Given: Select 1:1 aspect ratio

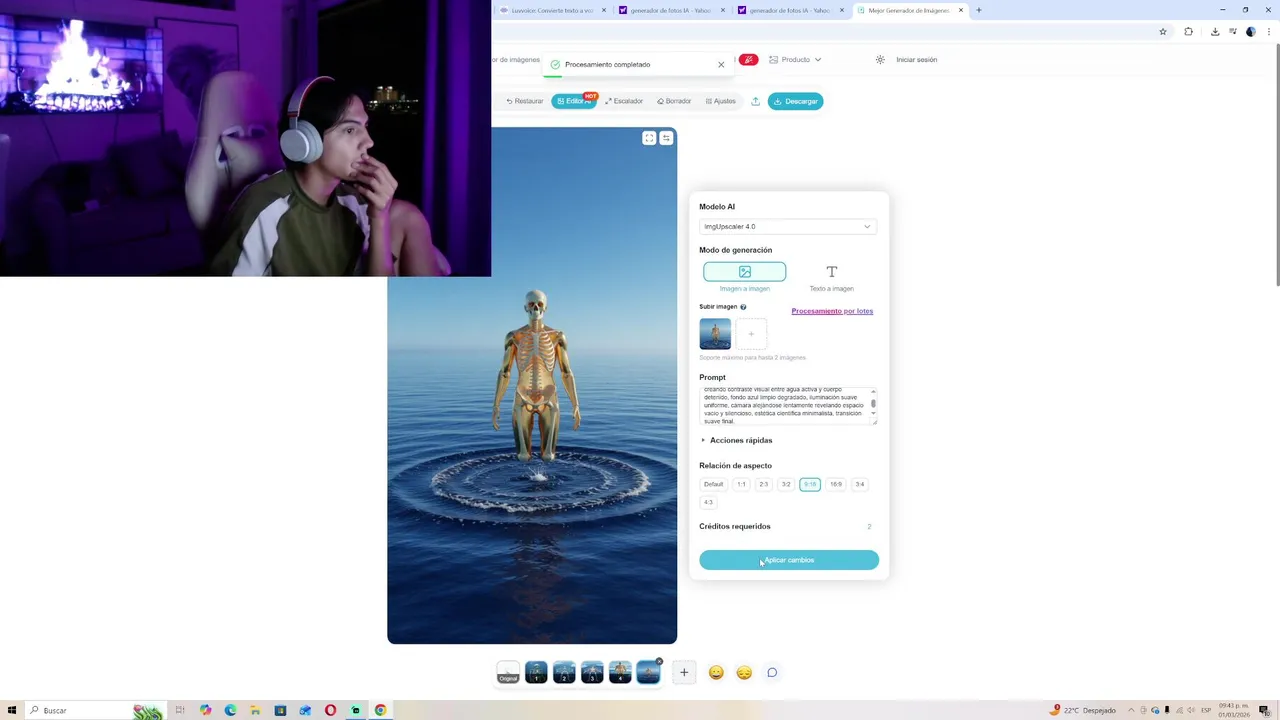Looking at the screenshot, I should (x=741, y=484).
